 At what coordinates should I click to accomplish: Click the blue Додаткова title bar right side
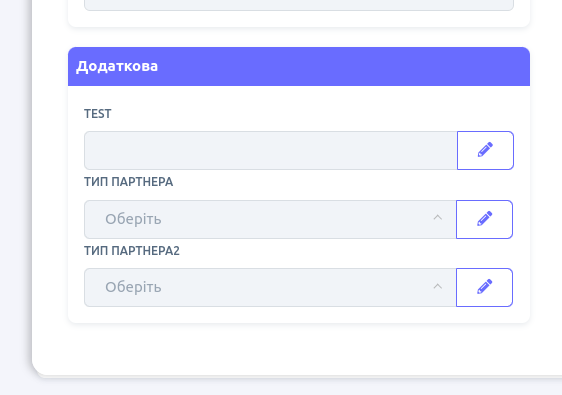point(430,66)
